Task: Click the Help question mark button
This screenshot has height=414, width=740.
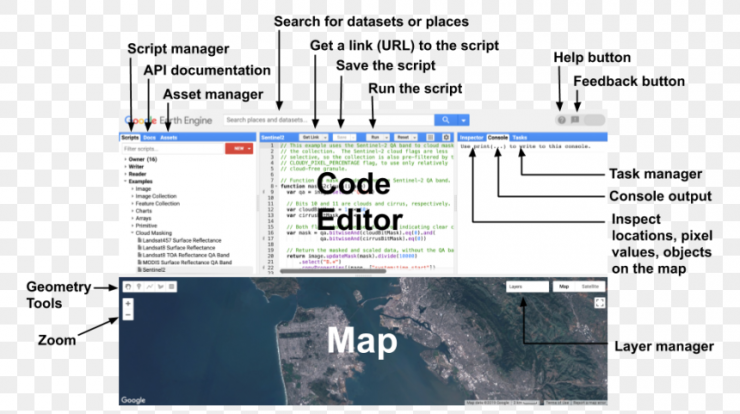Action: click(561, 120)
